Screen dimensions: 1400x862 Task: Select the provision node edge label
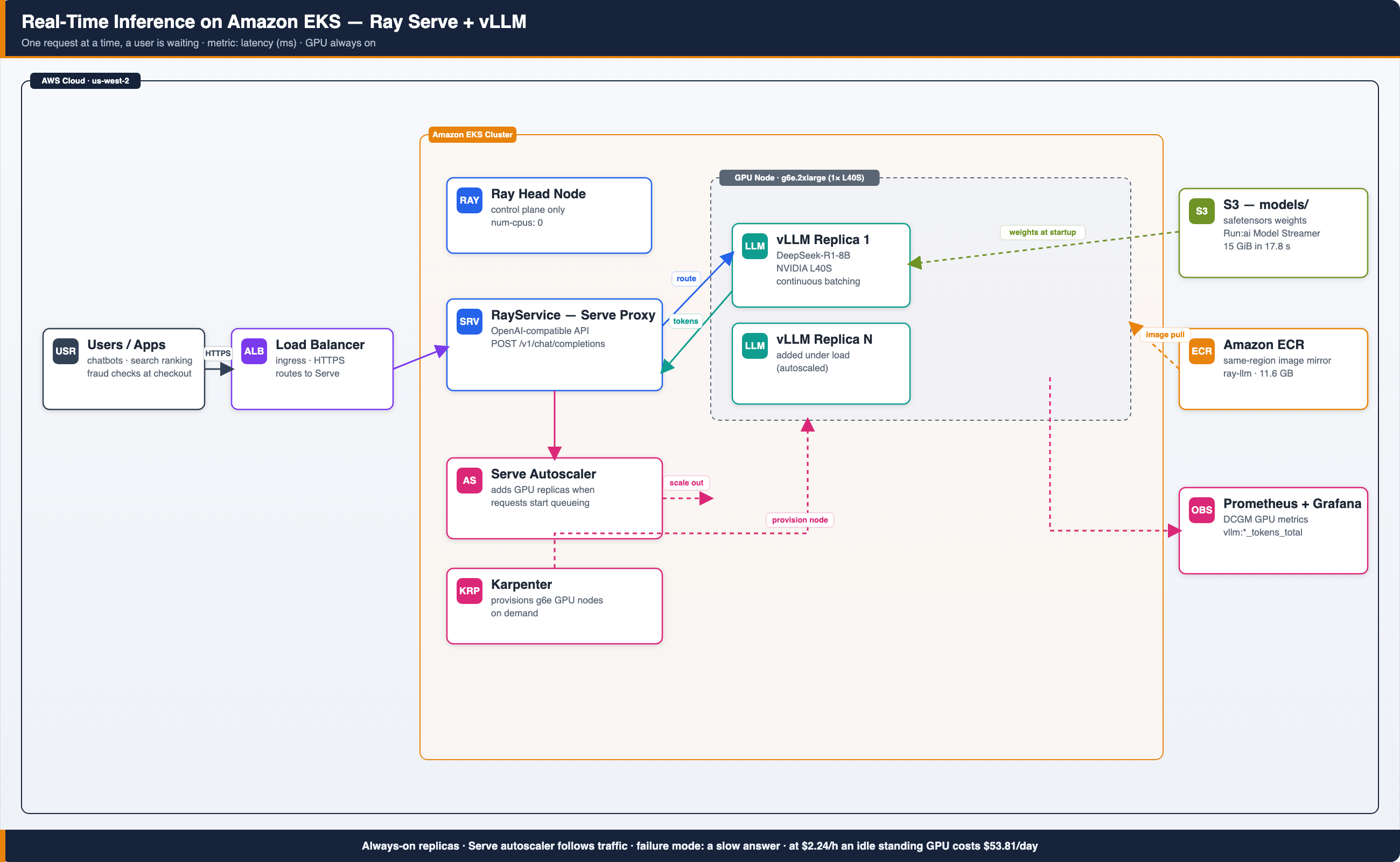click(800, 519)
